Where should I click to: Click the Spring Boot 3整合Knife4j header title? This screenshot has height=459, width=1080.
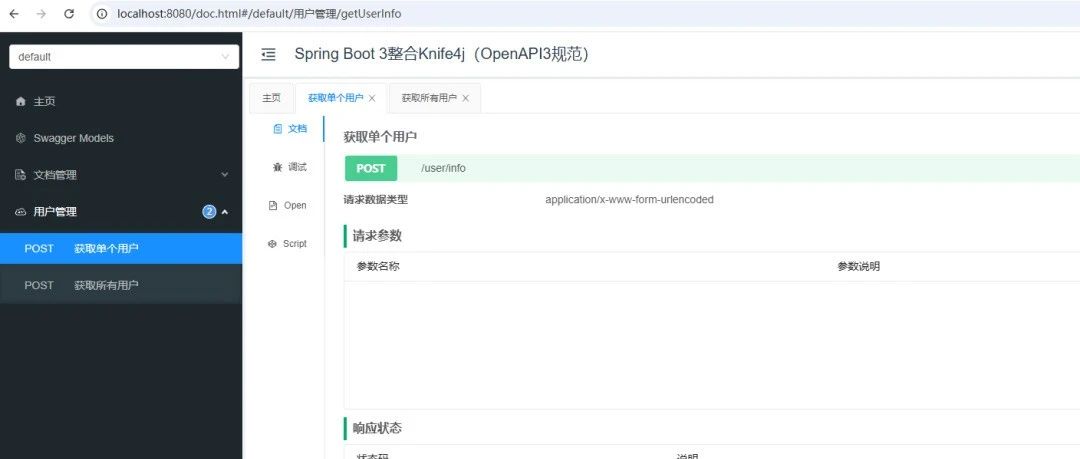(x=442, y=54)
